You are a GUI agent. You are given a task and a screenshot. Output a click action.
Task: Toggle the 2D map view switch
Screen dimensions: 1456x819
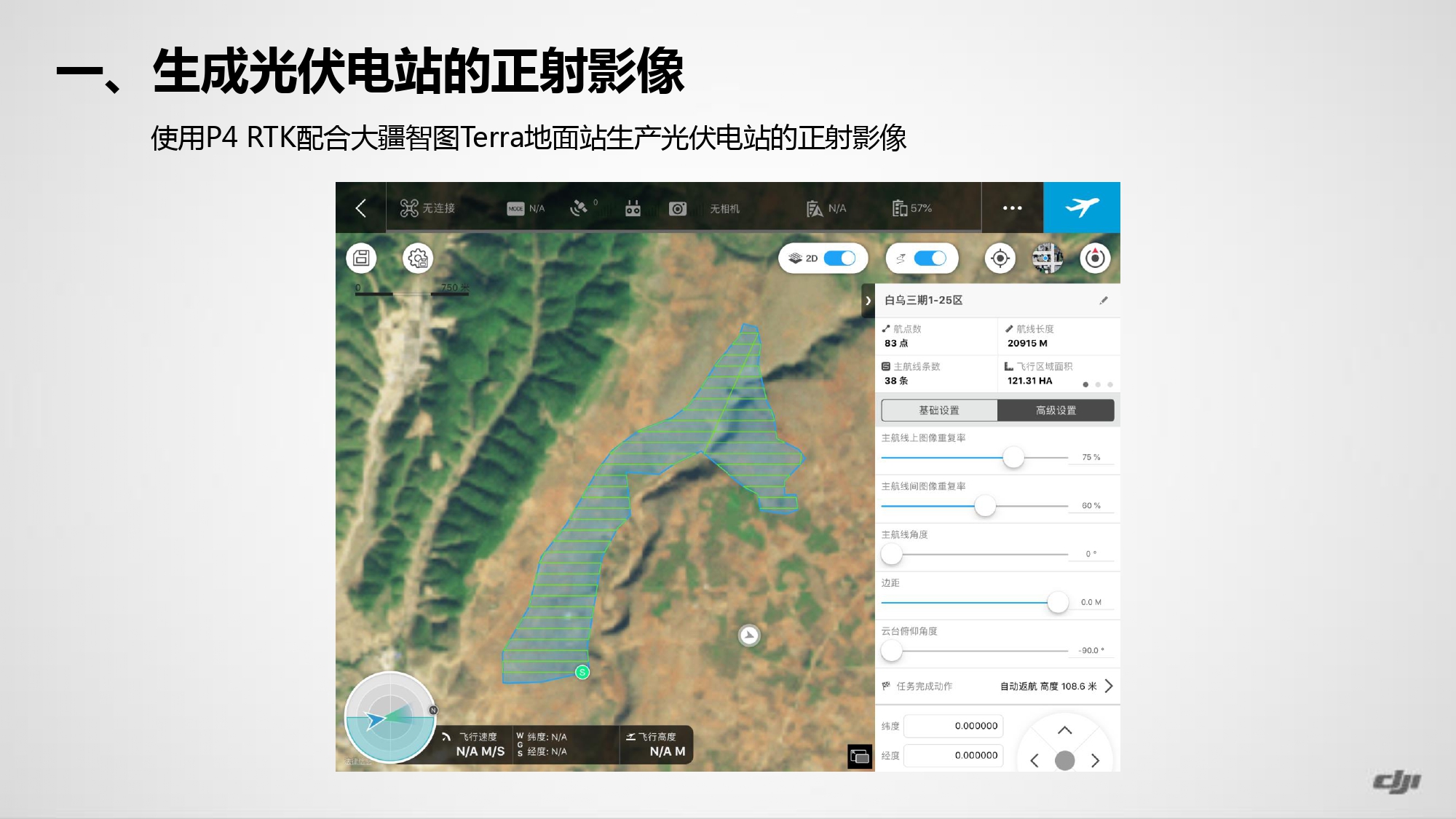(x=839, y=258)
